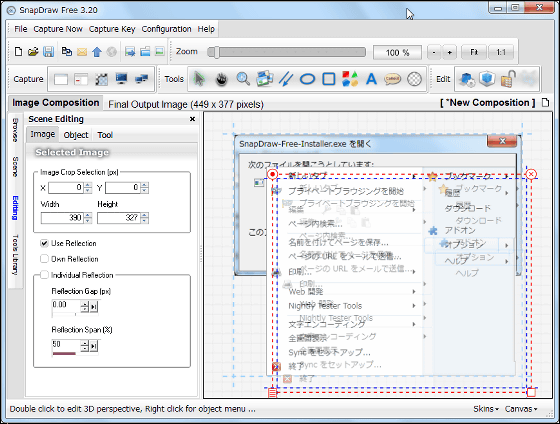Viewport: 560px width, 424px height.
Task: Open the Configuration menu
Action: click(x=166, y=29)
